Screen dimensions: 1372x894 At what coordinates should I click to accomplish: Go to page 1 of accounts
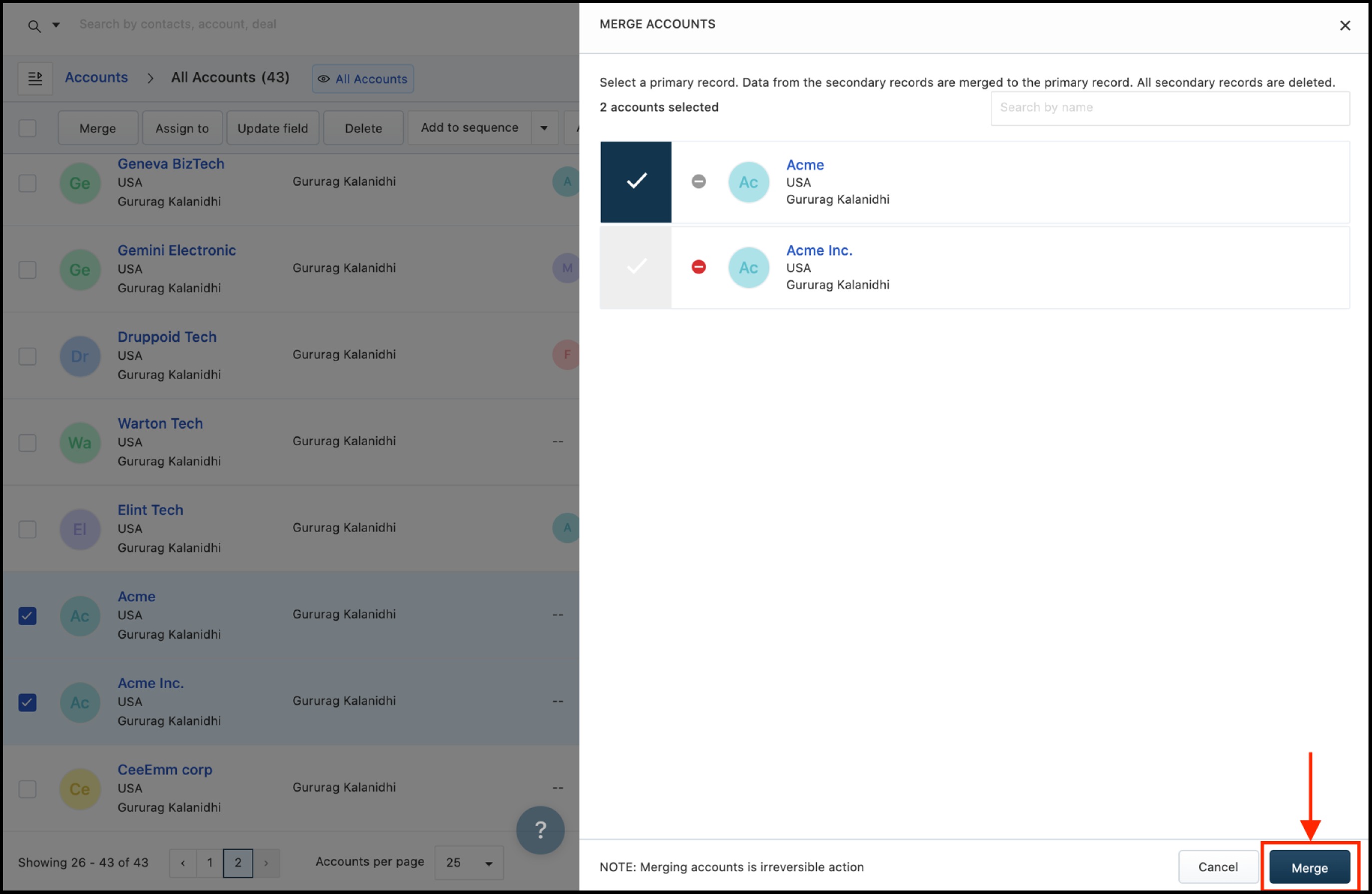[x=210, y=863]
